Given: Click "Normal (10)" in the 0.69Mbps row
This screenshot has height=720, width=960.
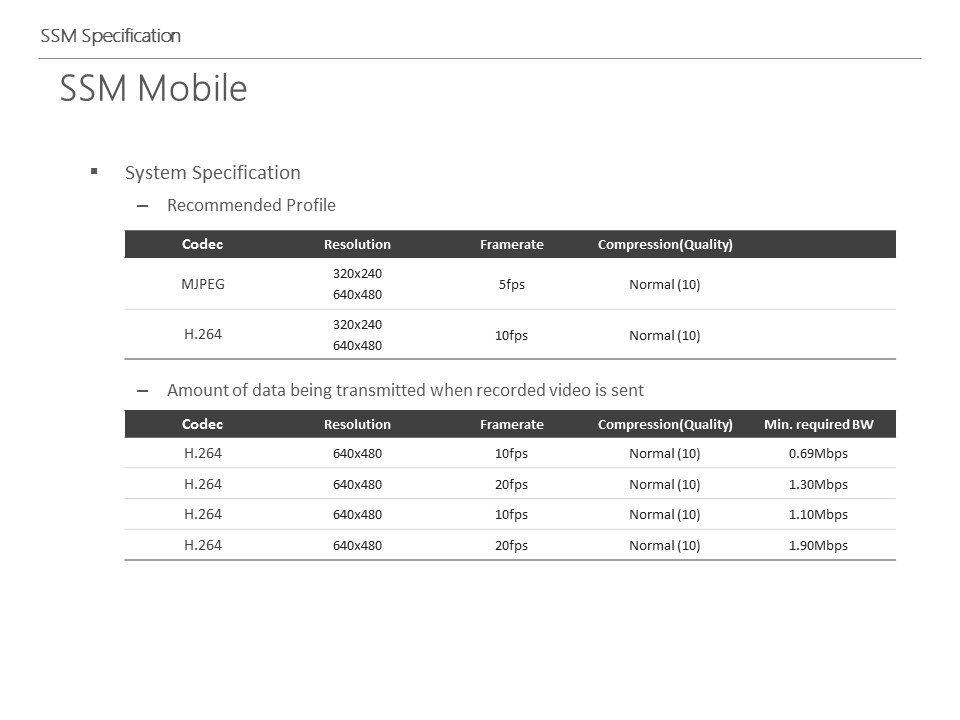Looking at the screenshot, I should [x=665, y=454].
